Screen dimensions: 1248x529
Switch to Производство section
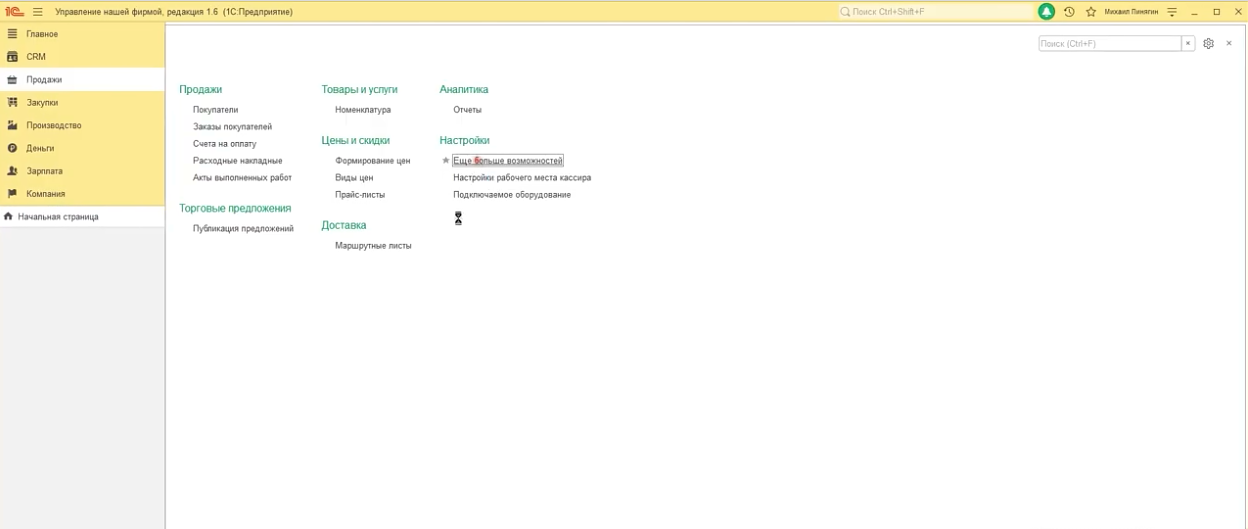pyautogui.click(x=53, y=126)
